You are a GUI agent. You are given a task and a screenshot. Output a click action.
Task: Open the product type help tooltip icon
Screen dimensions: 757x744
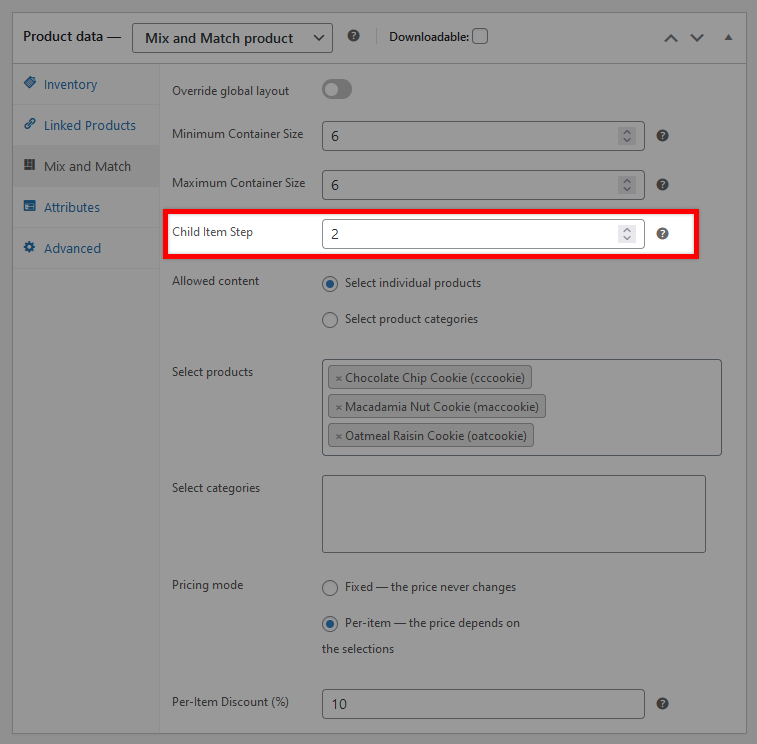tap(353, 36)
